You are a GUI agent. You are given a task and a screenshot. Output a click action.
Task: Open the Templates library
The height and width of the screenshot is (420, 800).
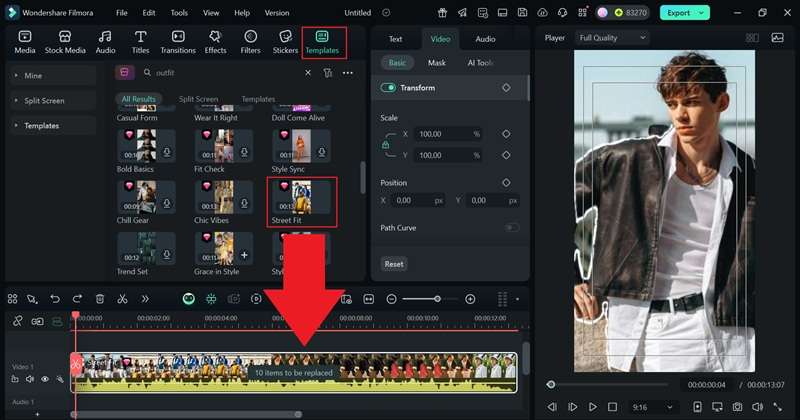click(322, 42)
